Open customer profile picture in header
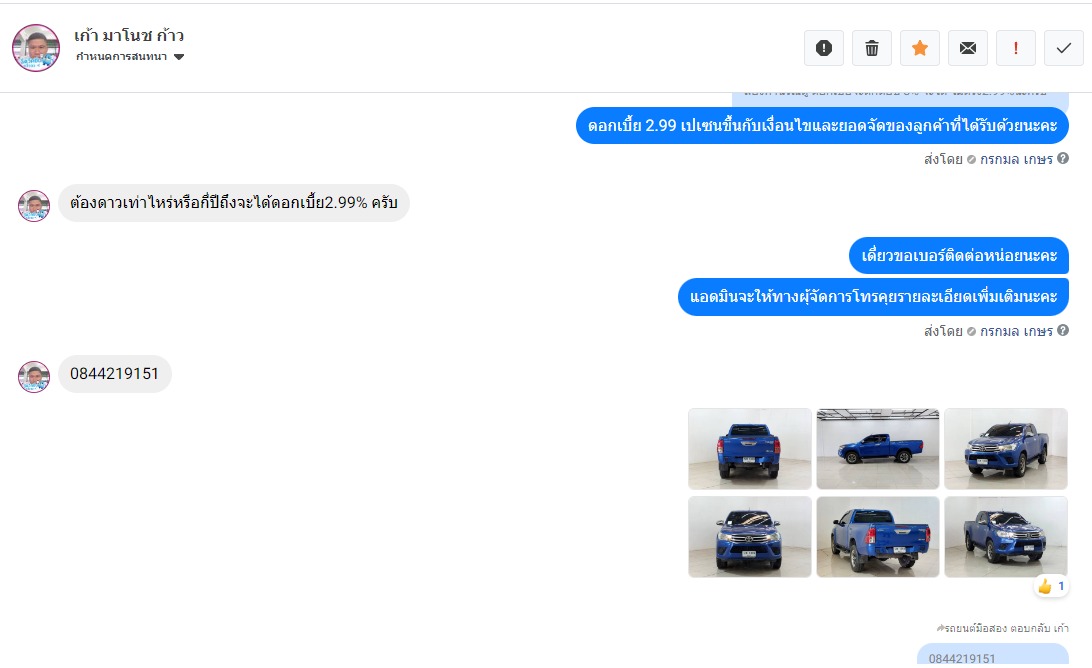This screenshot has height=668, width=1092. point(36,48)
